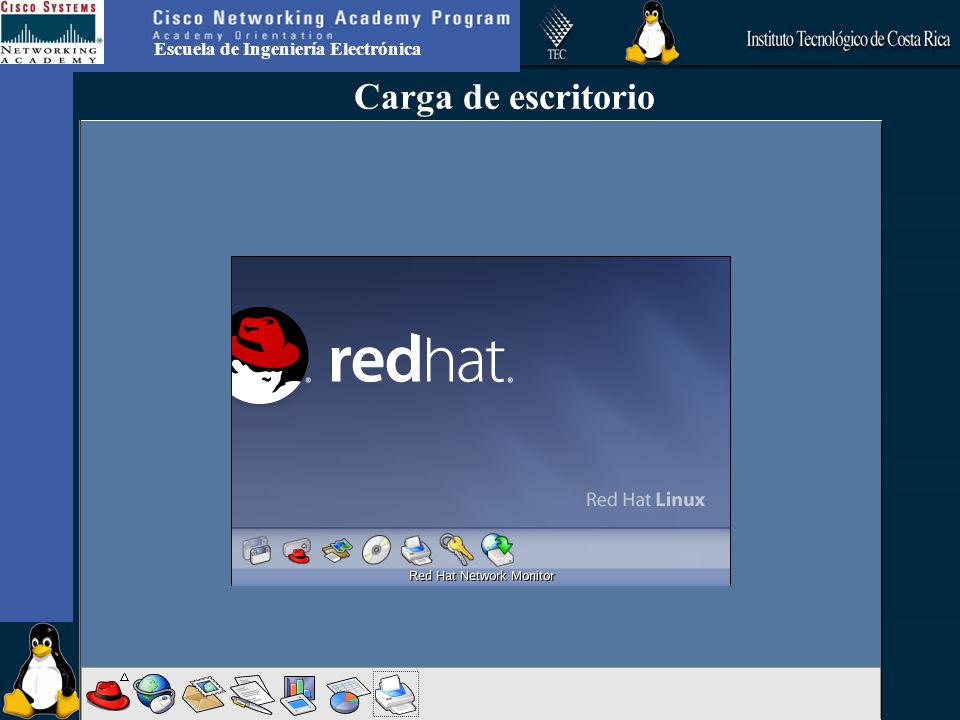Click the "Carga de escritorio" slide title
This screenshot has width=960, height=720.
tap(504, 97)
